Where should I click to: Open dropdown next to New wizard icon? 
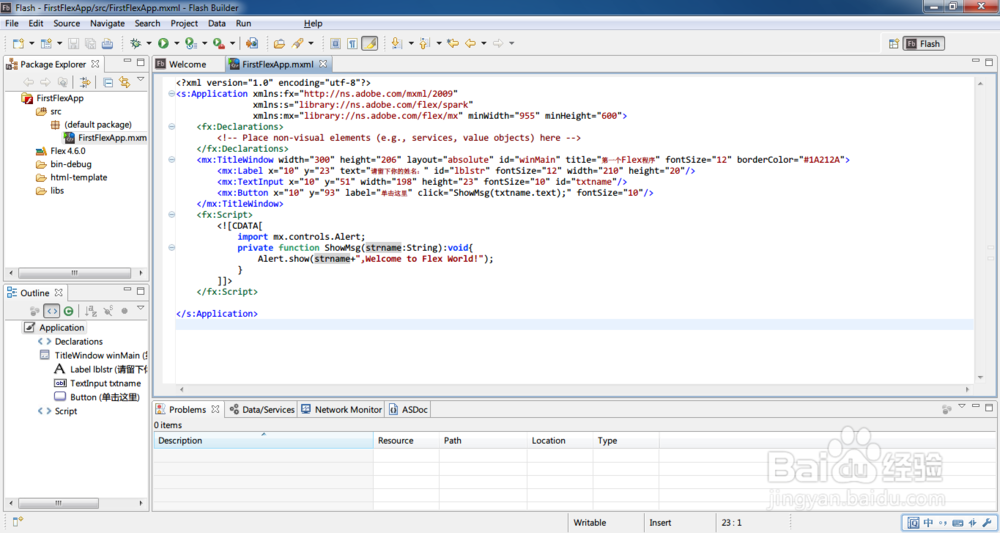[x=32, y=43]
